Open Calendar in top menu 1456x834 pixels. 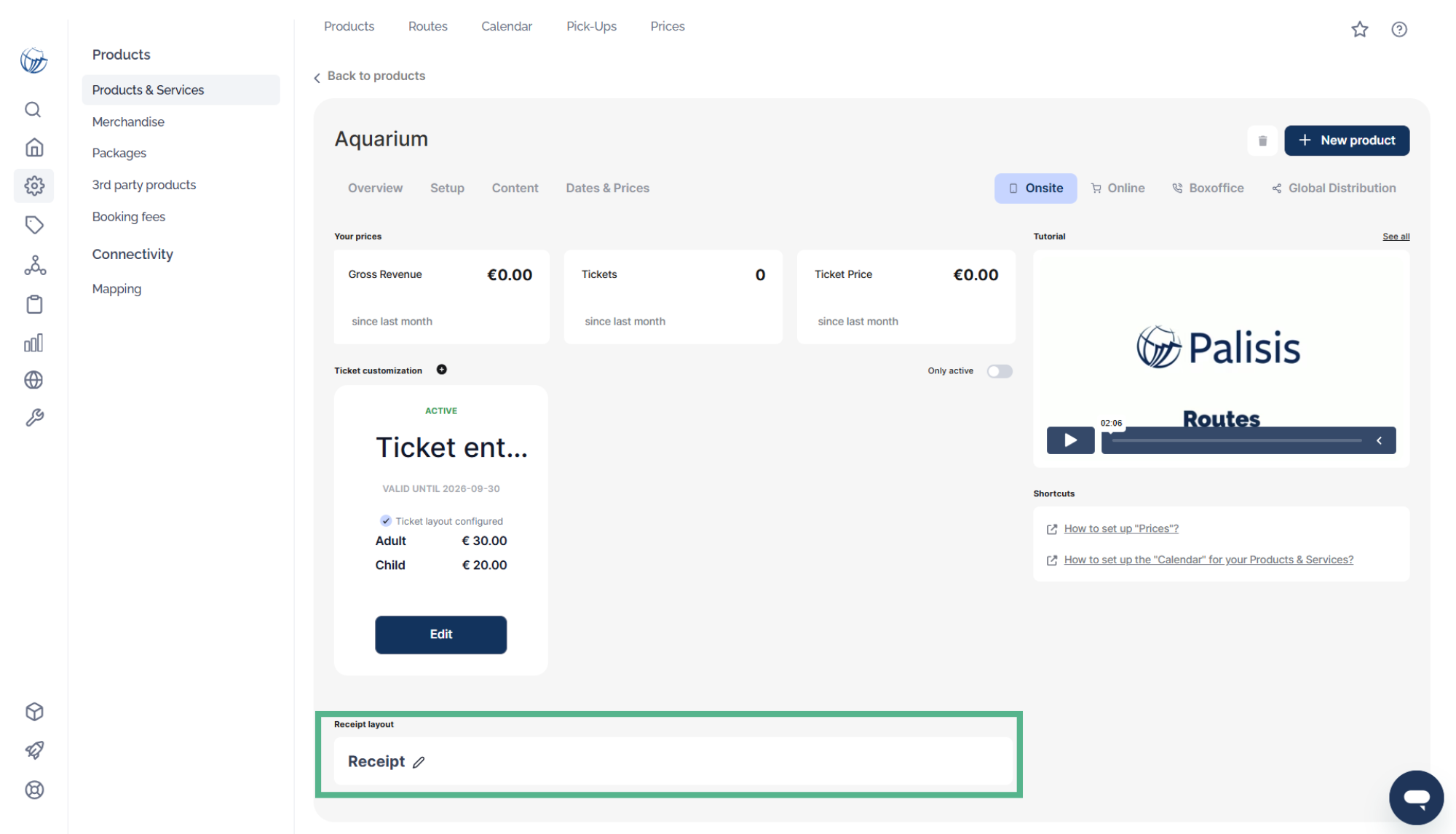click(507, 26)
